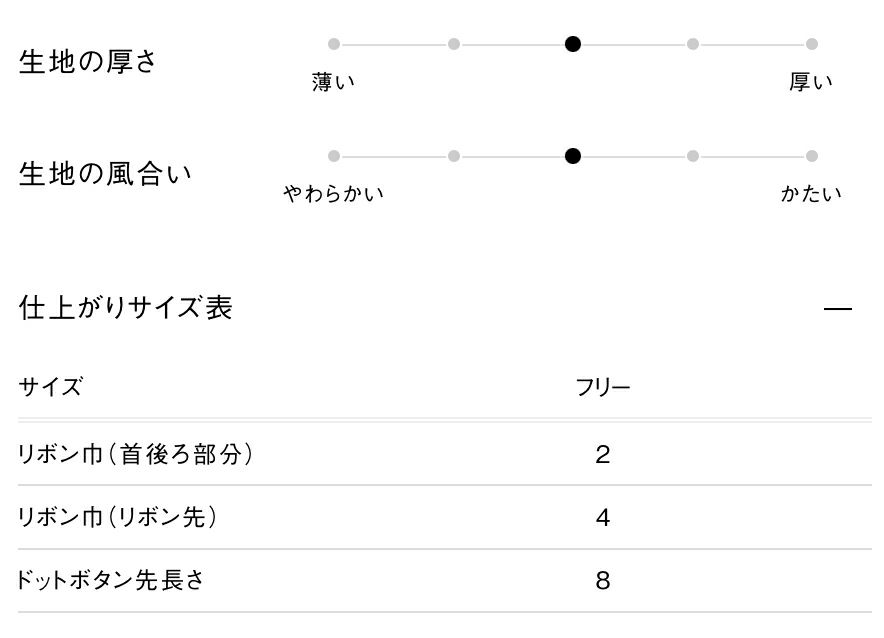Click the filled black dot on 生地の厚さ scale
Screen dimensions: 884x638
tap(573, 44)
